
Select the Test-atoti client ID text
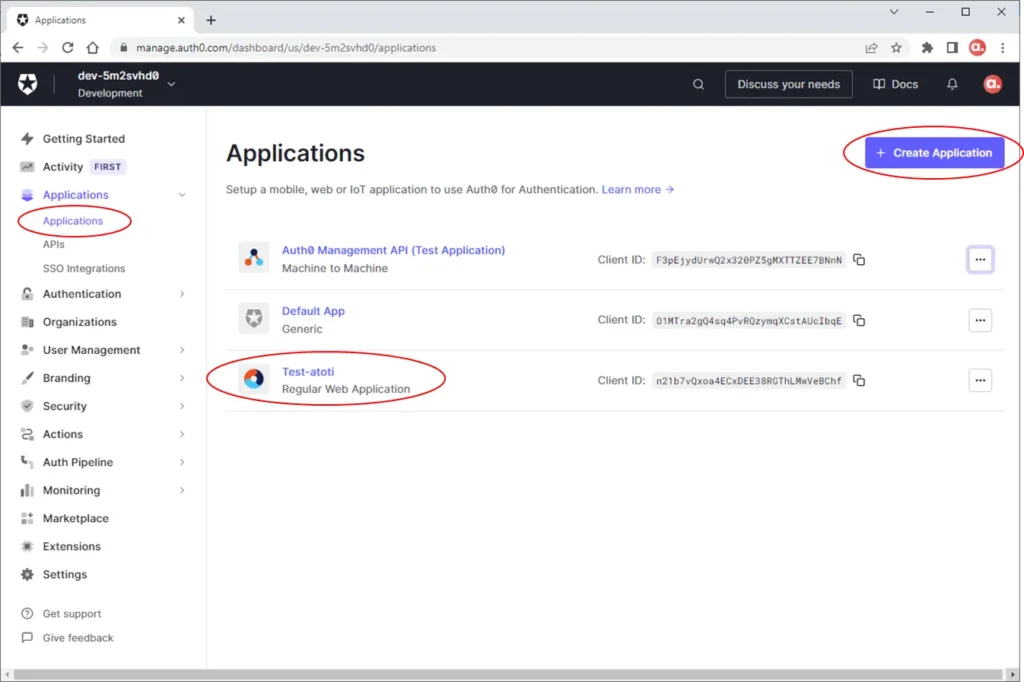pyautogui.click(x=748, y=381)
